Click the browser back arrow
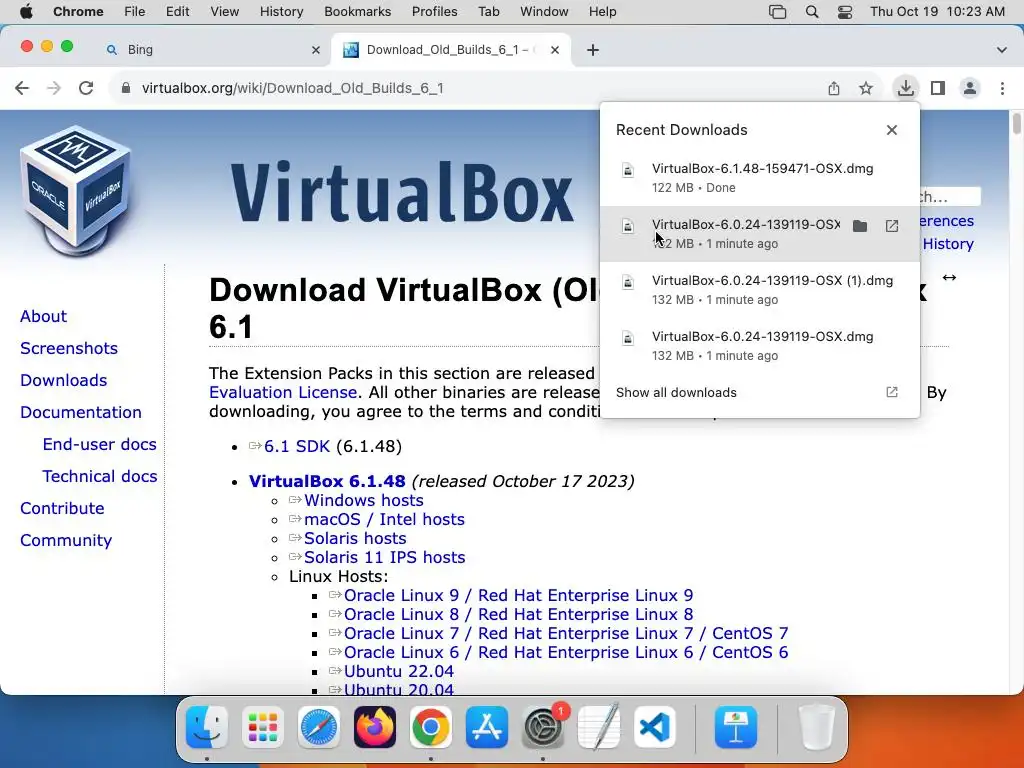Image resolution: width=1024 pixels, height=768 pixels. pos(22,88)
